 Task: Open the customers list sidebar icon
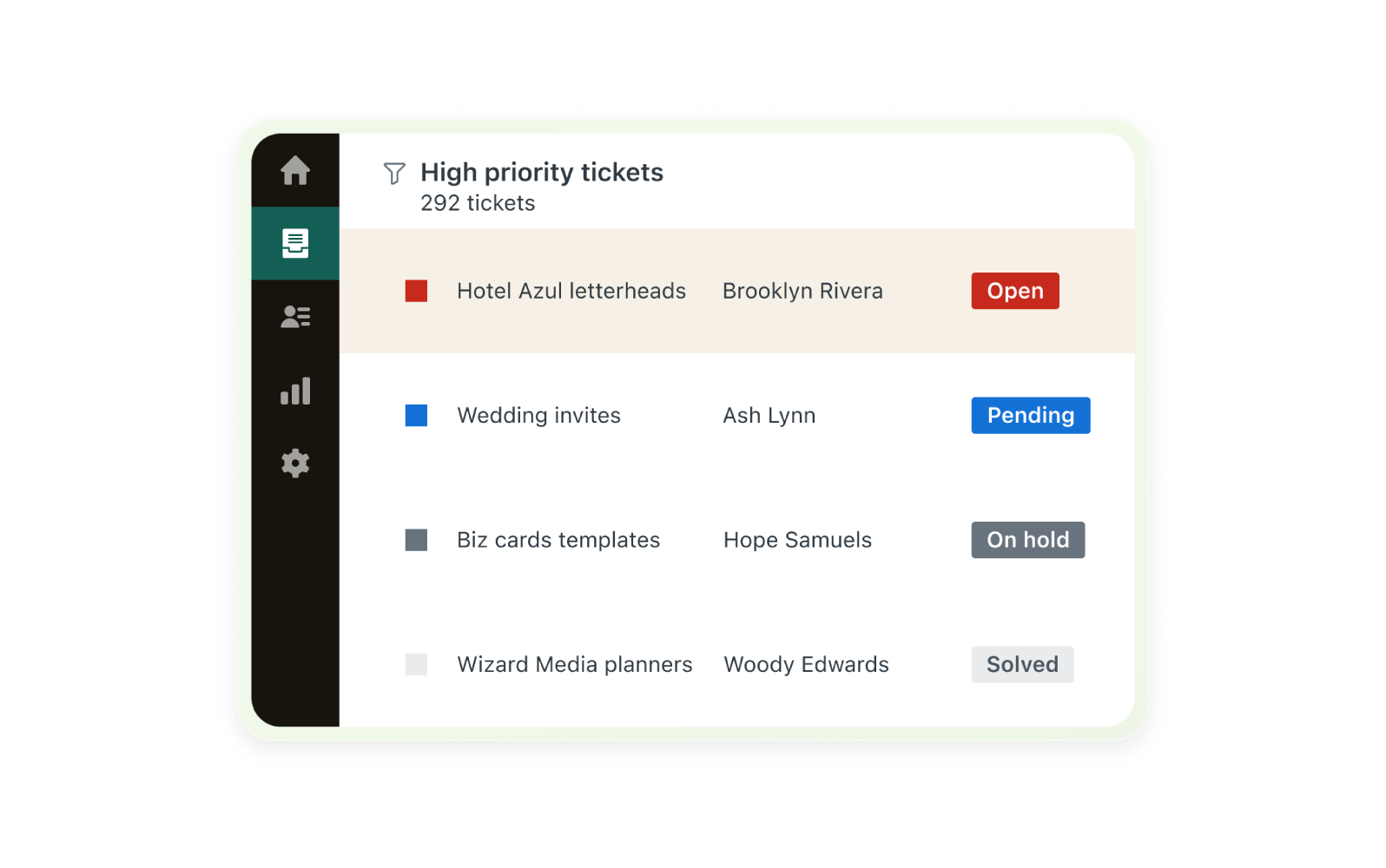point(295,317)
